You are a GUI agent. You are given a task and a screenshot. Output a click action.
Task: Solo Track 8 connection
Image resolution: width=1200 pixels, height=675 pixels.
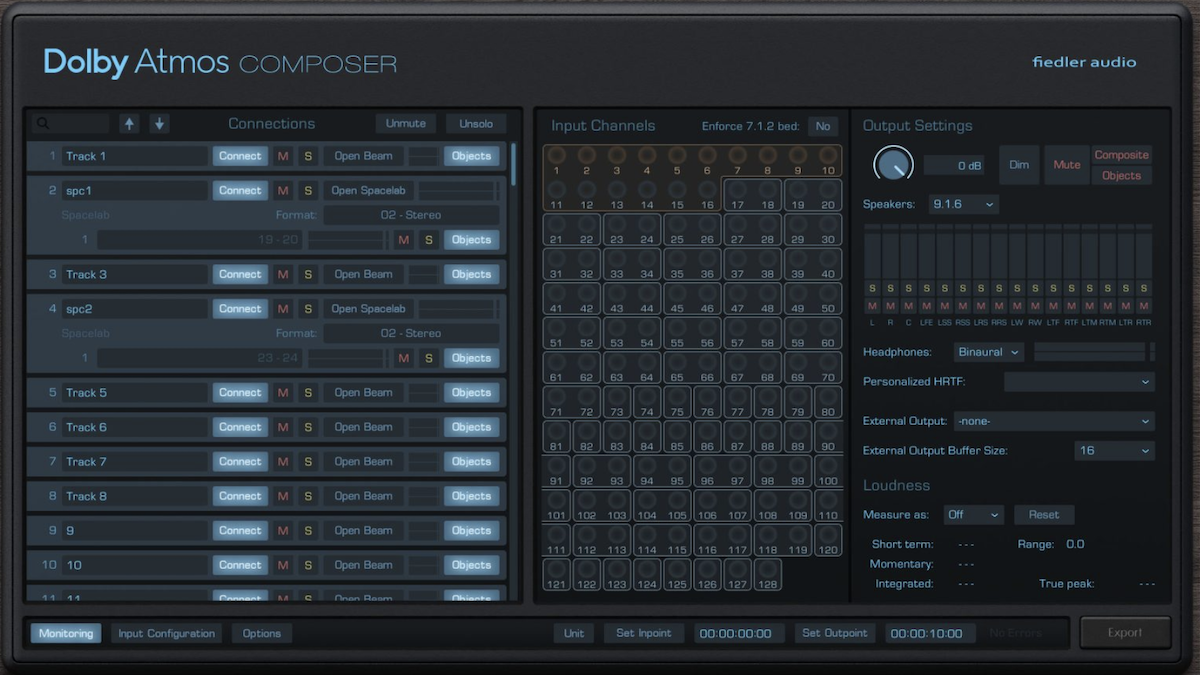(308, 496)
